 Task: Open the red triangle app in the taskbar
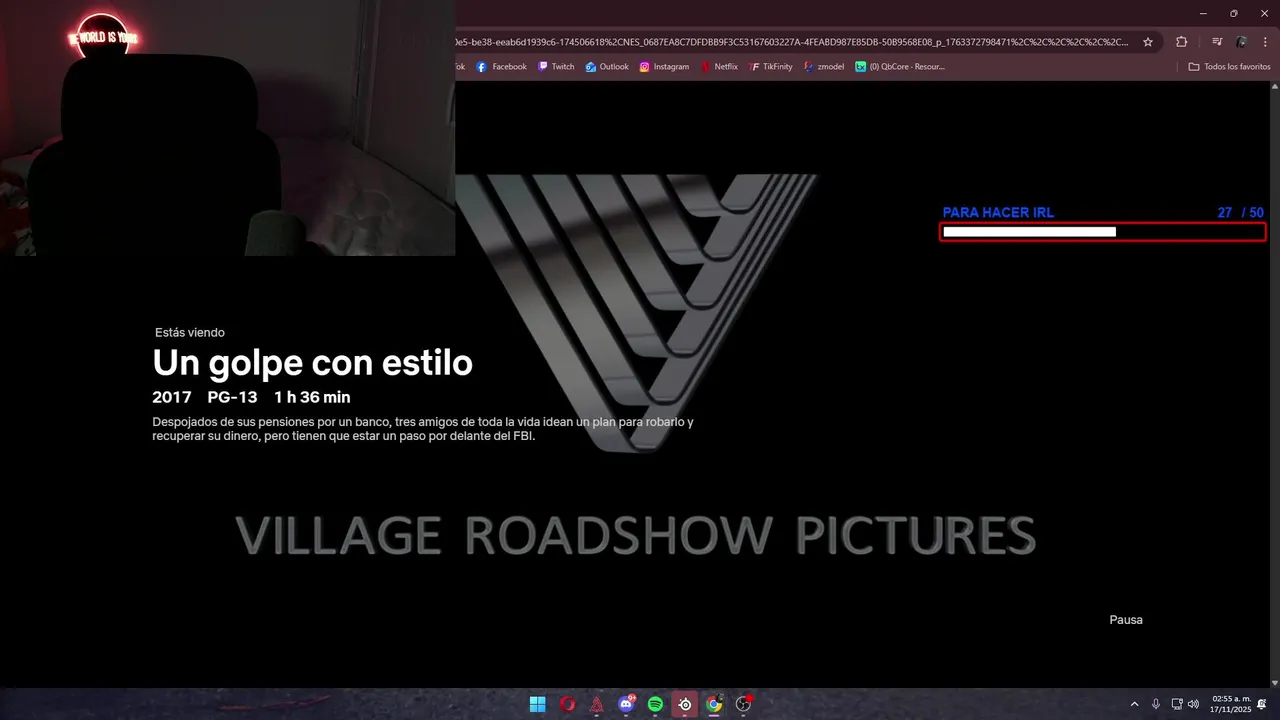[x=597, y=704]
